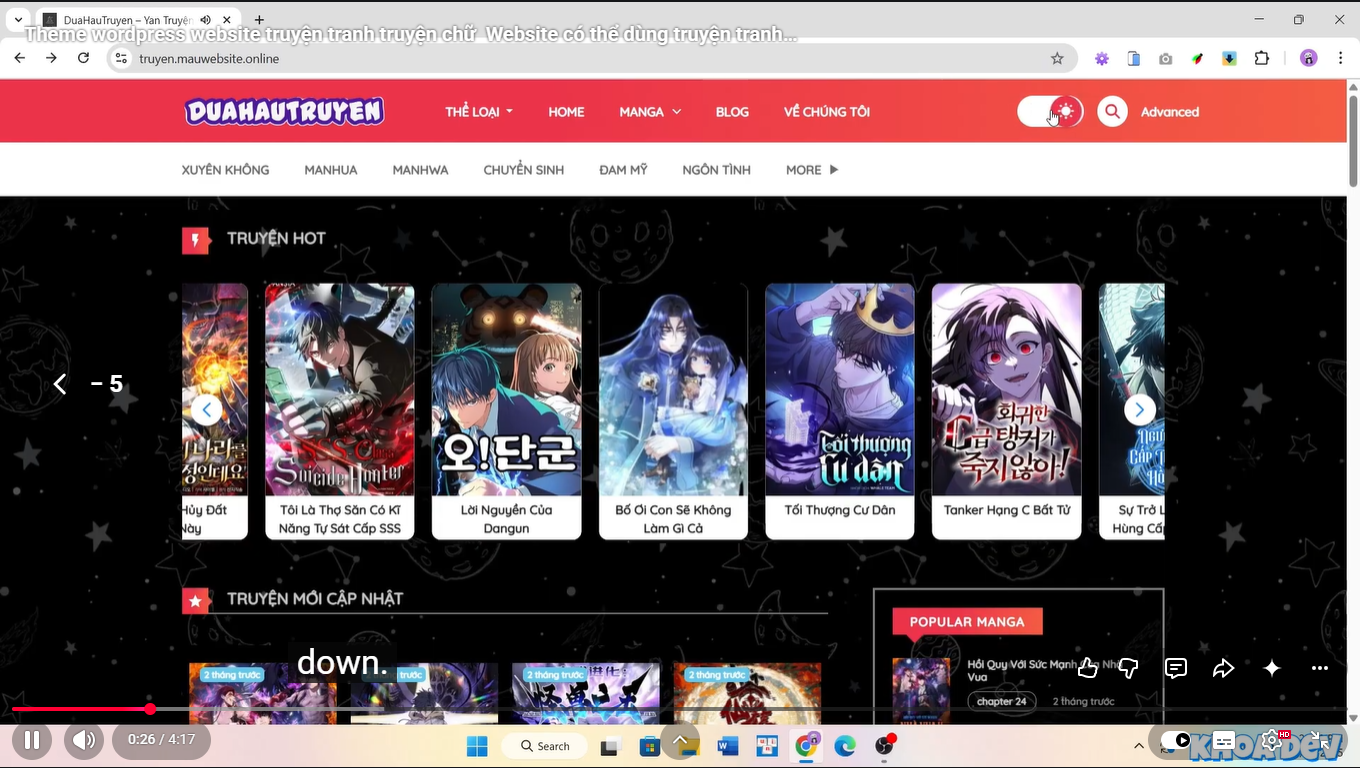Select the CHUYỂN SINH category
The width and height of the screenshot is (1360, 768).
point(524,170)
